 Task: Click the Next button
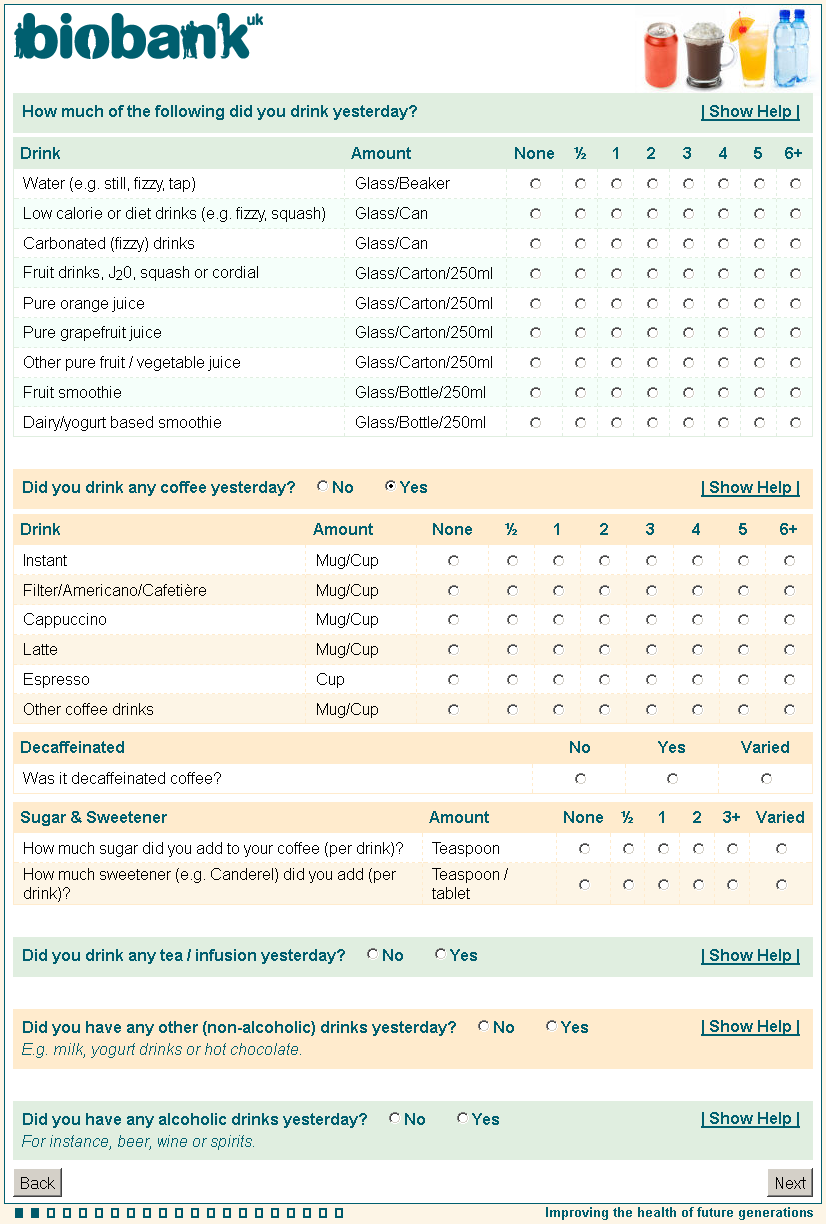coord(790,1183)
